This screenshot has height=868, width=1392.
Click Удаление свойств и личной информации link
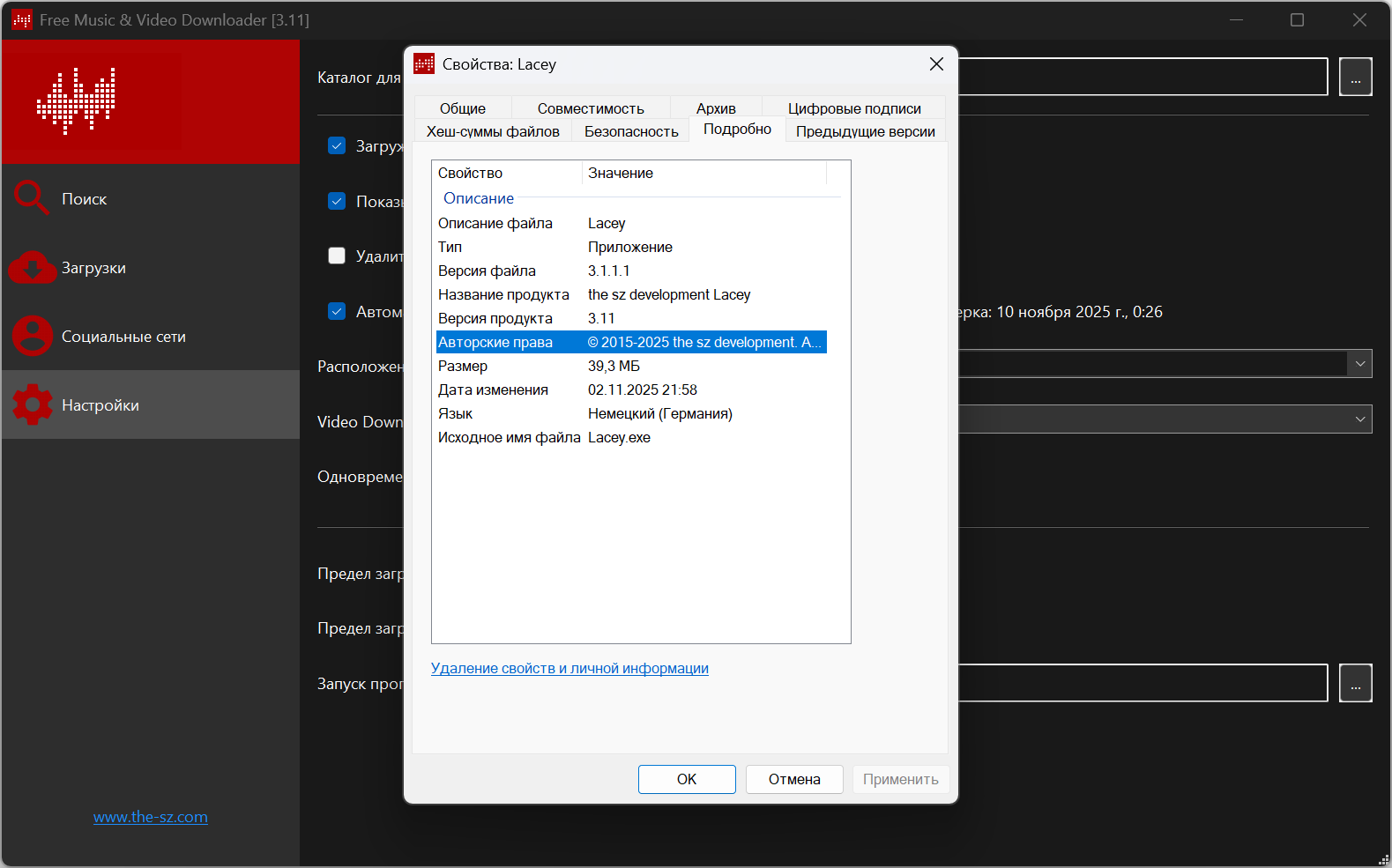[x=569, y=668]
